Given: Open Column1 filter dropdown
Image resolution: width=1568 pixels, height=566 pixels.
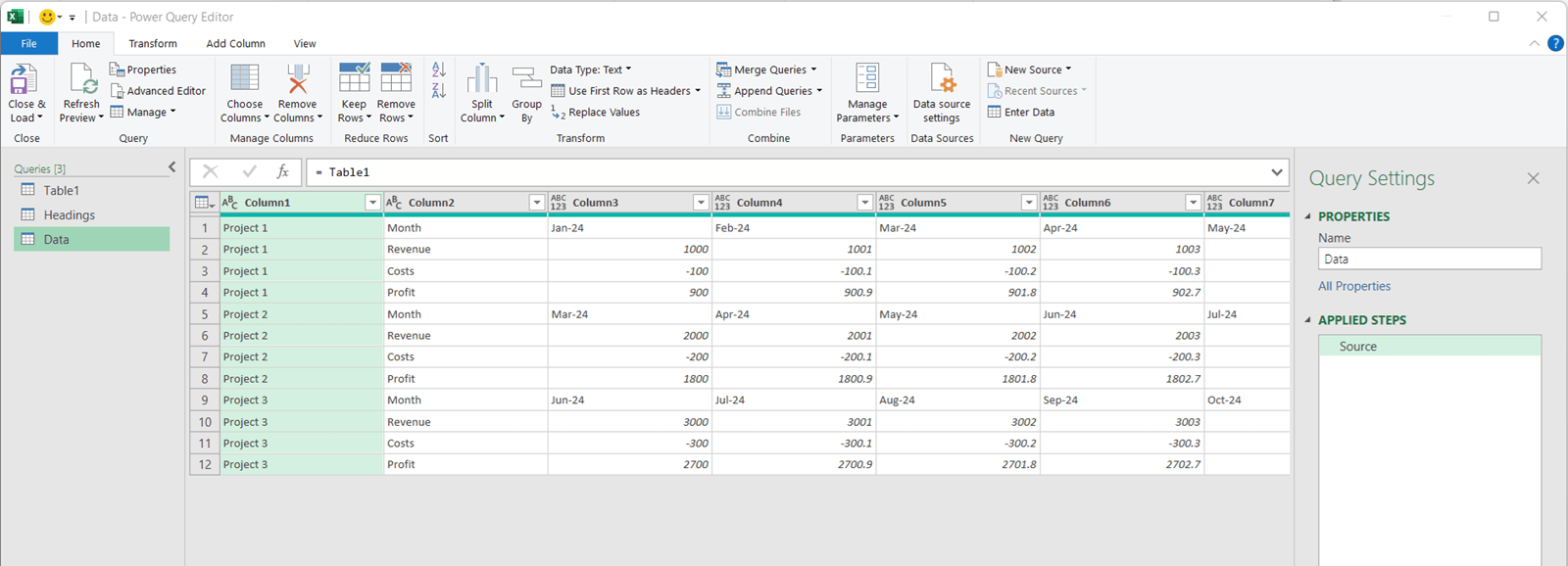Looking at the screenshot, I should [x=372, y=203].
